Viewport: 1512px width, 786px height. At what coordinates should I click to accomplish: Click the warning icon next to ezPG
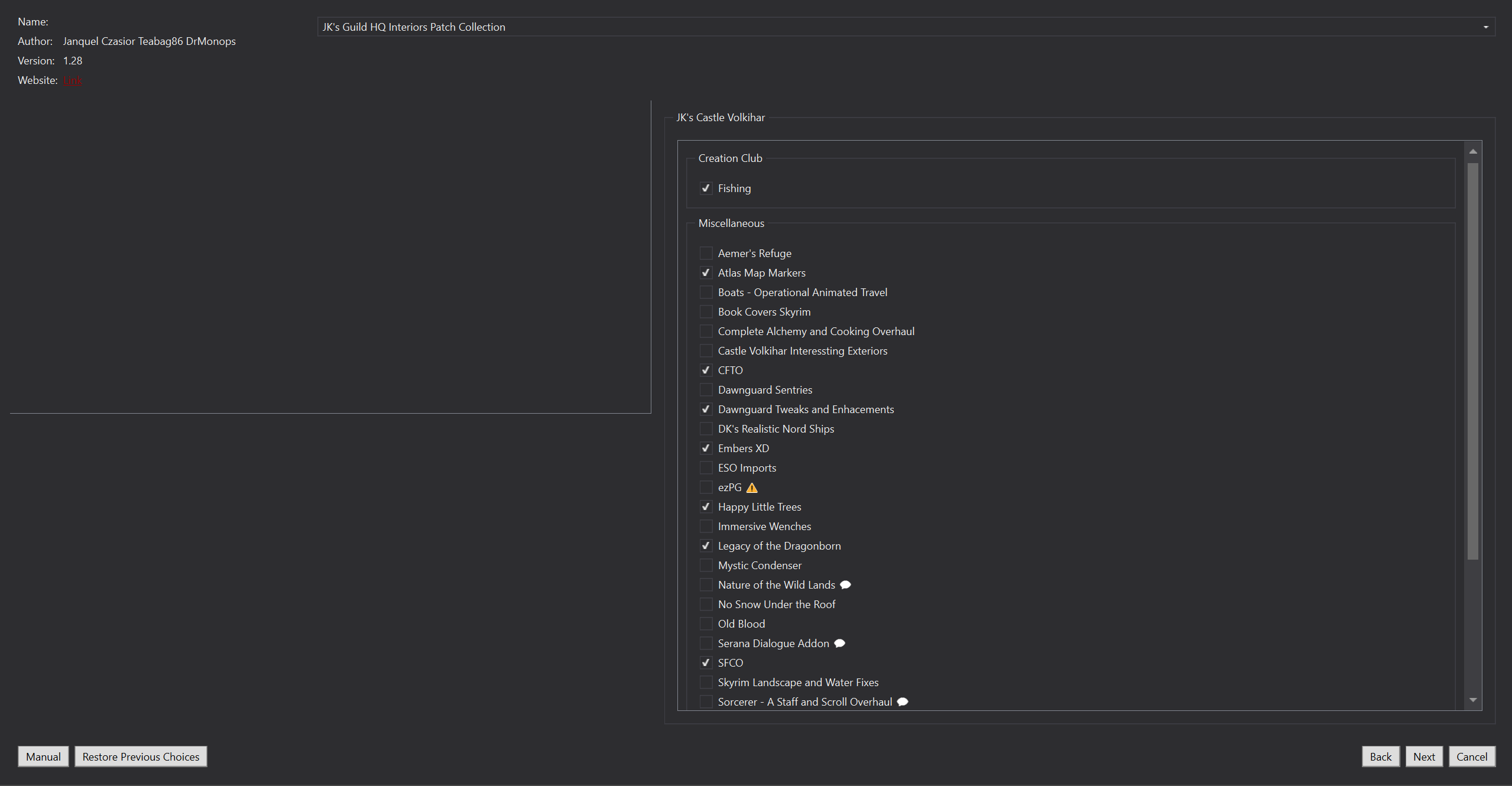[752, 488]
